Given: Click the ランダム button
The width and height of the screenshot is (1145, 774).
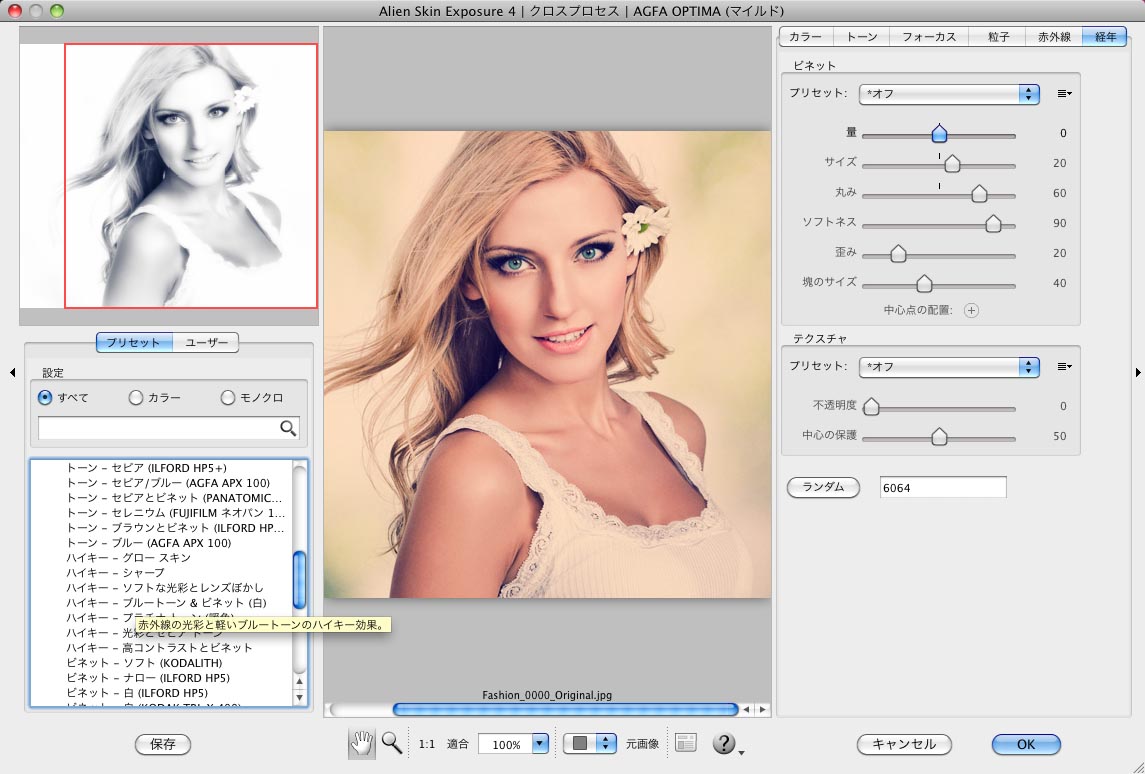Looking at the screenshot, I should (823, 487).
